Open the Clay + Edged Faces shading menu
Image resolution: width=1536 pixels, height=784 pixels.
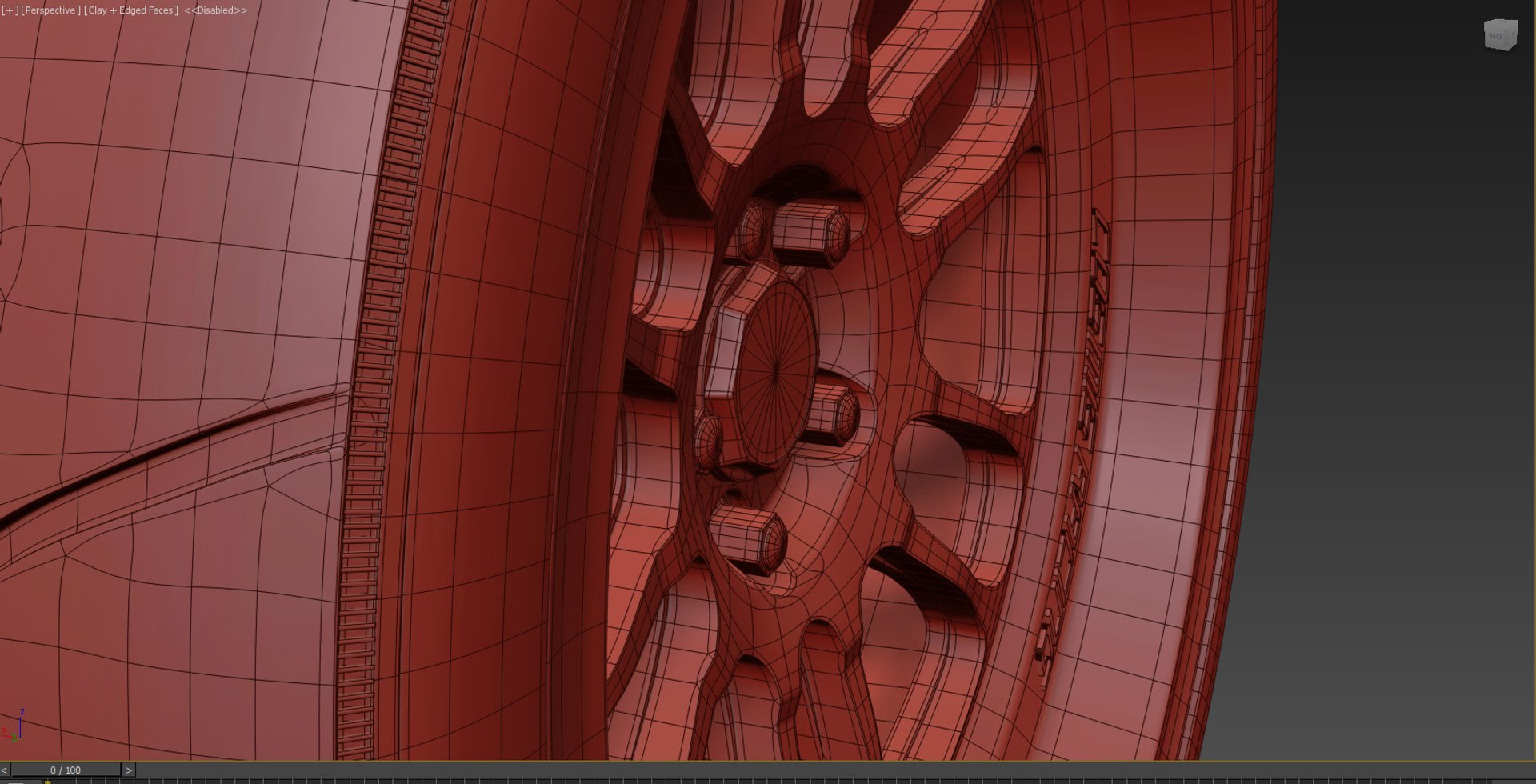point(131,10)
